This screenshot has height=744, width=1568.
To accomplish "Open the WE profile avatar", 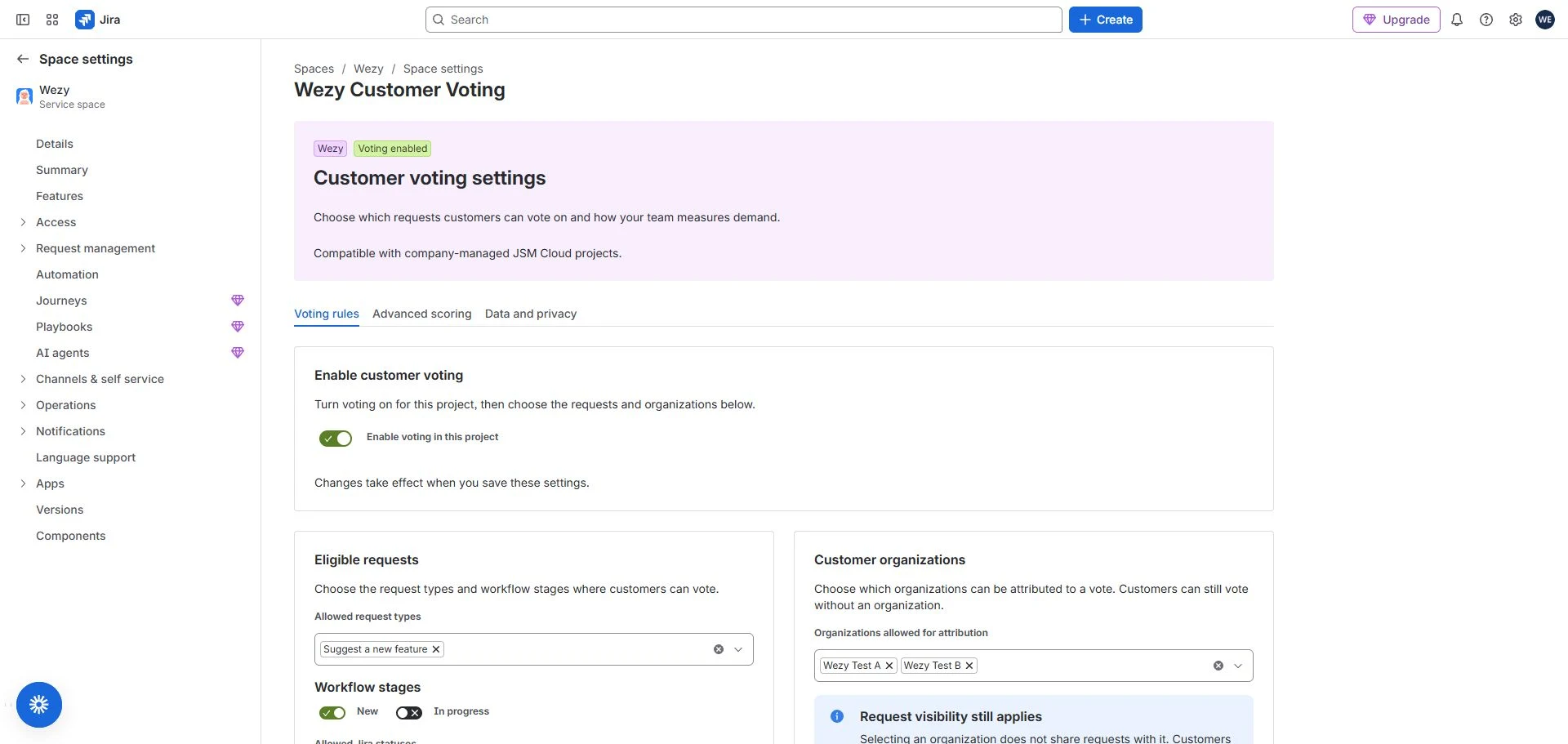I will [x=1545, y=20].
